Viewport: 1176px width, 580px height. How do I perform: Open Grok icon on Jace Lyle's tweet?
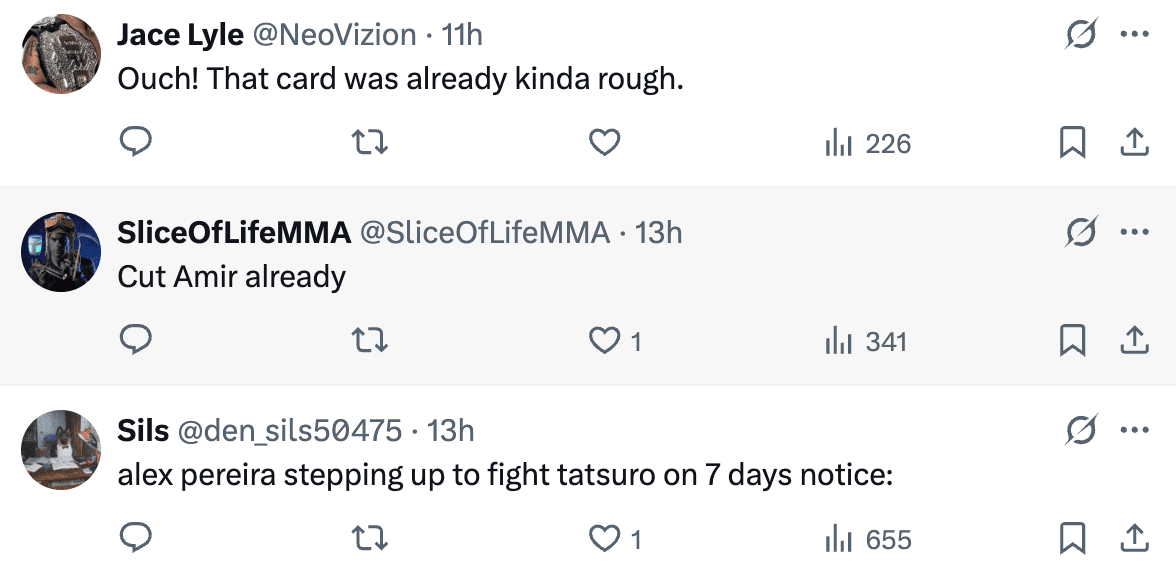tap(1081, 35)
